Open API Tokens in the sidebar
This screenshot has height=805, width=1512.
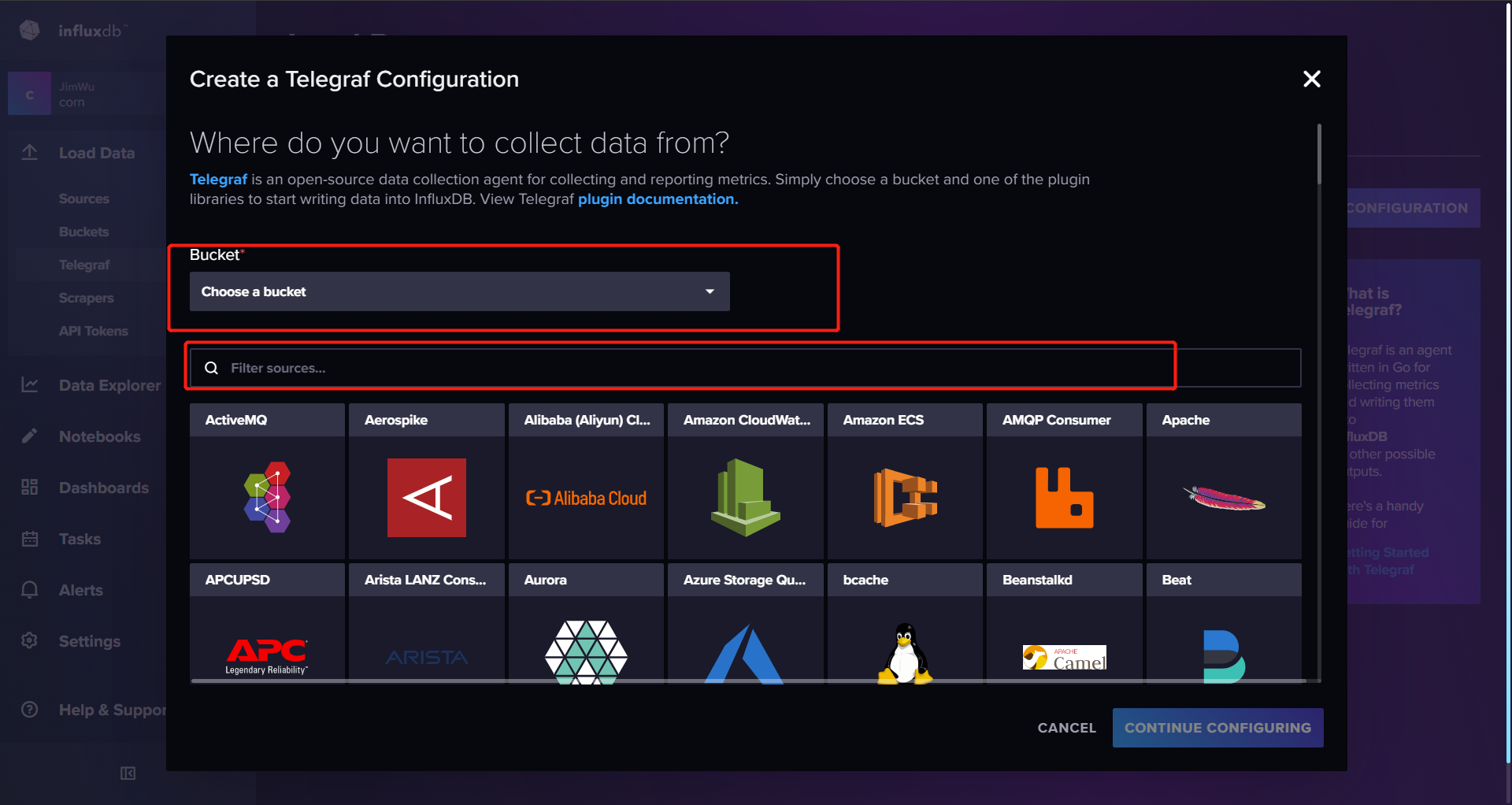coord(94,331)
